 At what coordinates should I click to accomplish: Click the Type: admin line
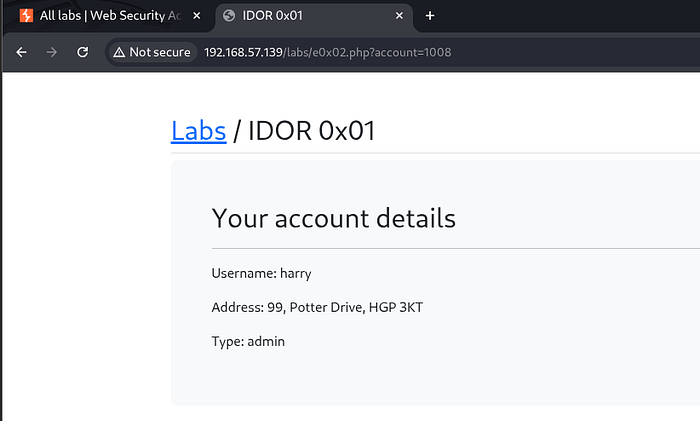248,341
